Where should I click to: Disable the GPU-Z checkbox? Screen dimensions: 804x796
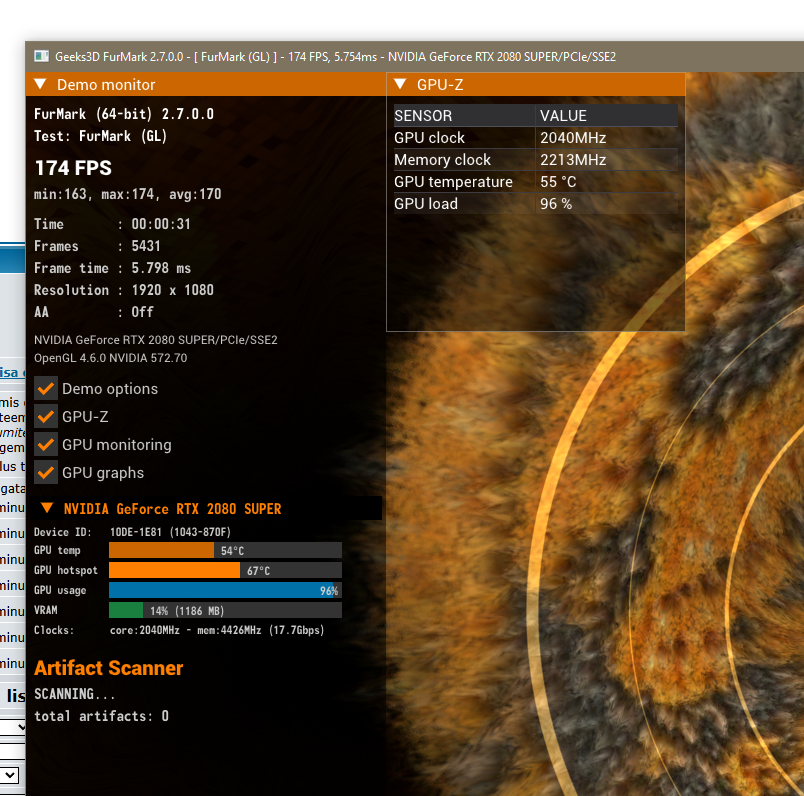pos(46,417)
